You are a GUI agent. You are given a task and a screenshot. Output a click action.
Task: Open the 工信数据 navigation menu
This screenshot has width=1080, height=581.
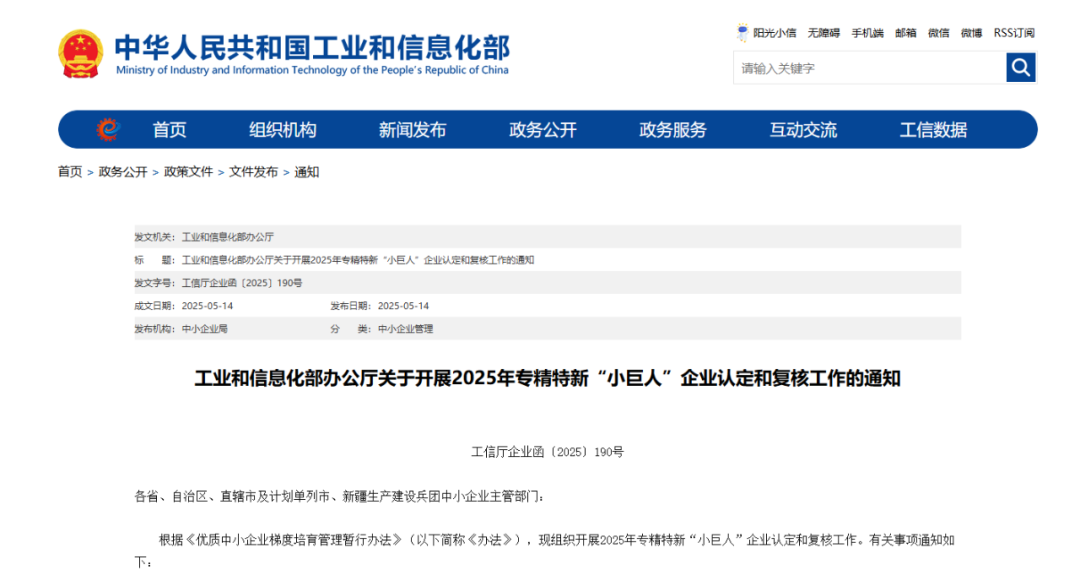930,129
